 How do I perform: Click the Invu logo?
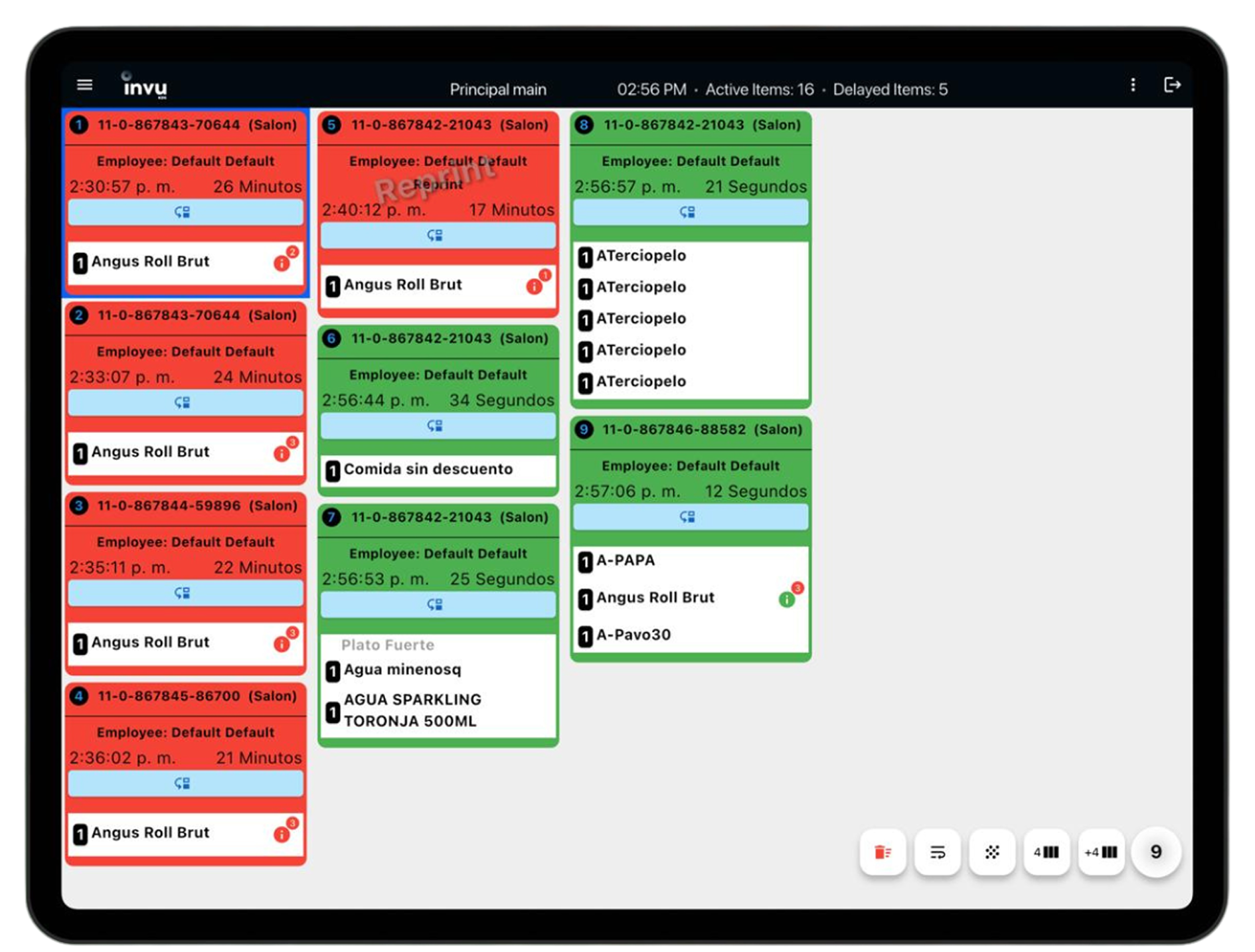[x=145, y=86]
